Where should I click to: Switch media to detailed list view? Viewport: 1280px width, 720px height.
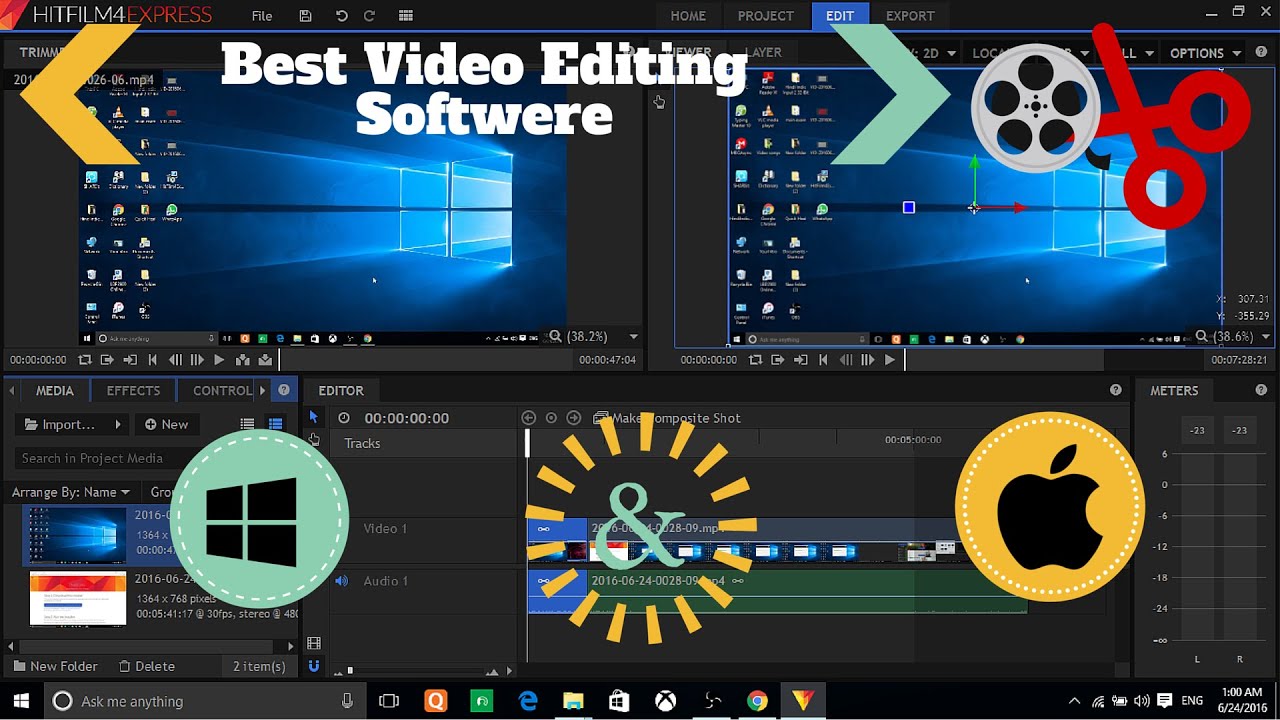click(275, 424)
